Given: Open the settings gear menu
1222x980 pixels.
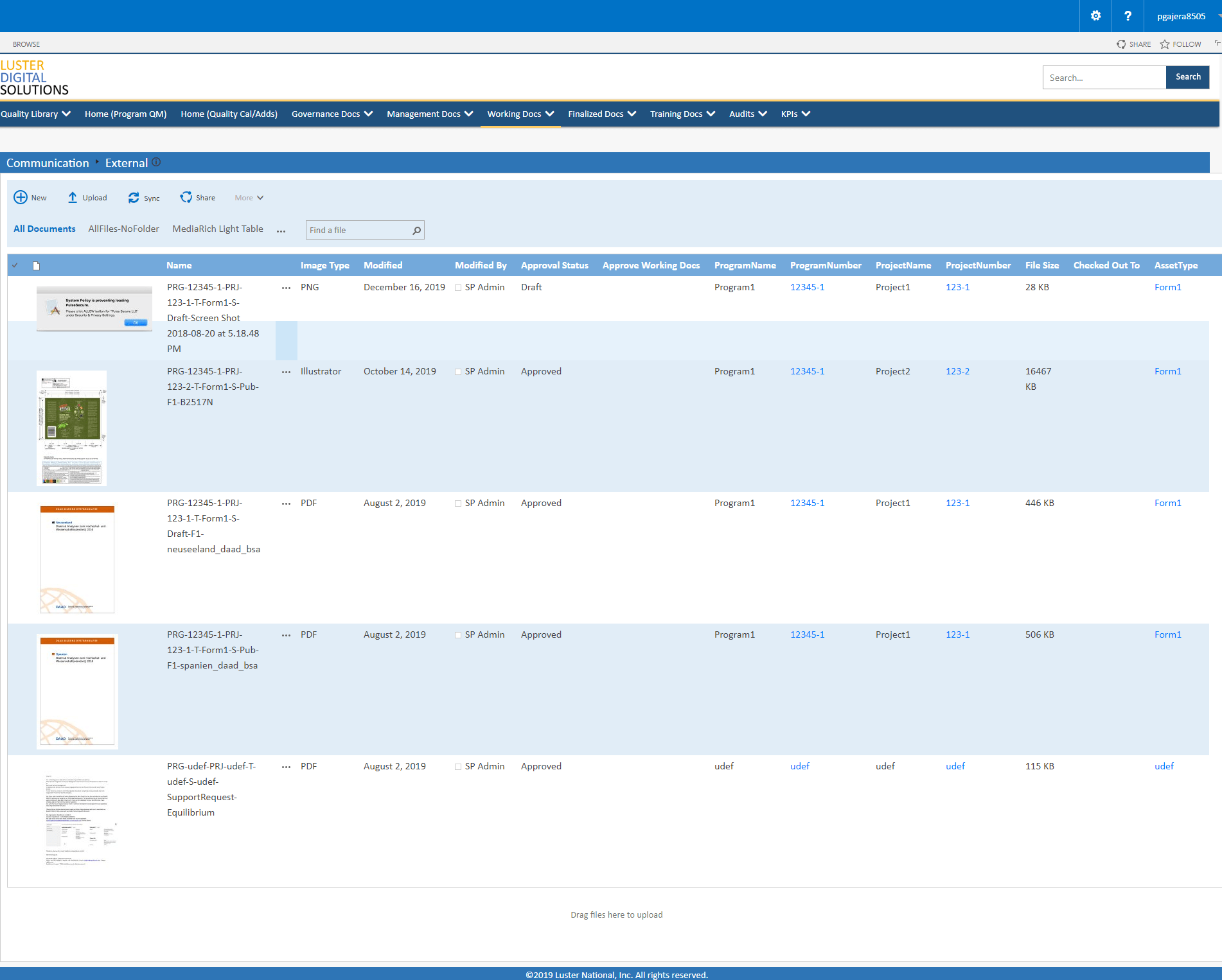Looking at the screenshot, I should tap(1096, 16).
